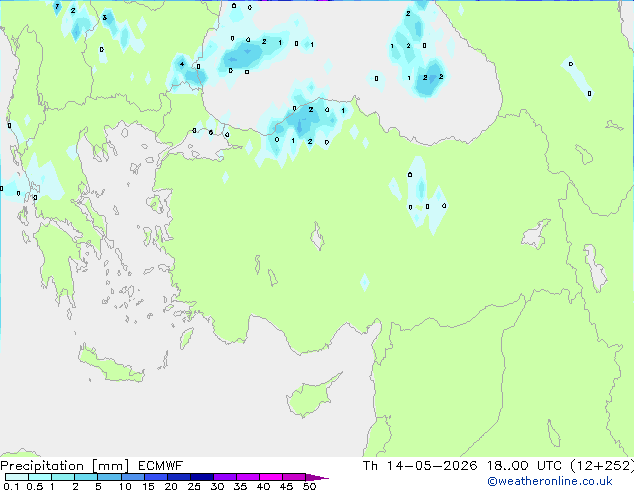634x490 pixels.
Task: Click the '0.5' legend label
Action: (x=35, y=486)
